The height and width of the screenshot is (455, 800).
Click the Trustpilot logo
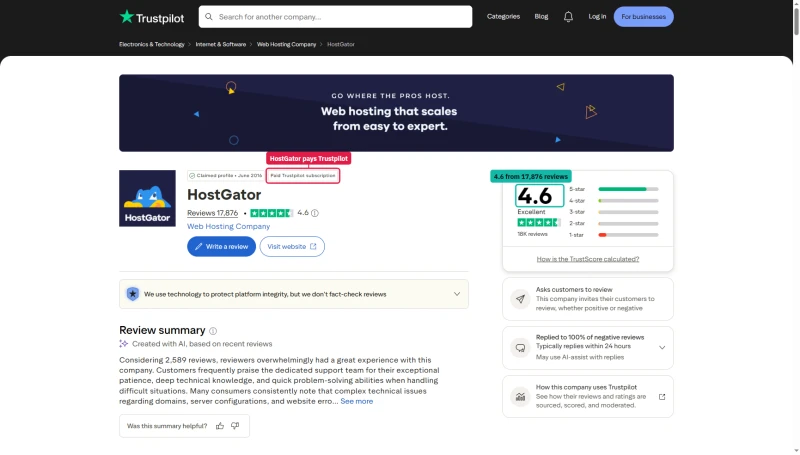[x=152, y=17]
